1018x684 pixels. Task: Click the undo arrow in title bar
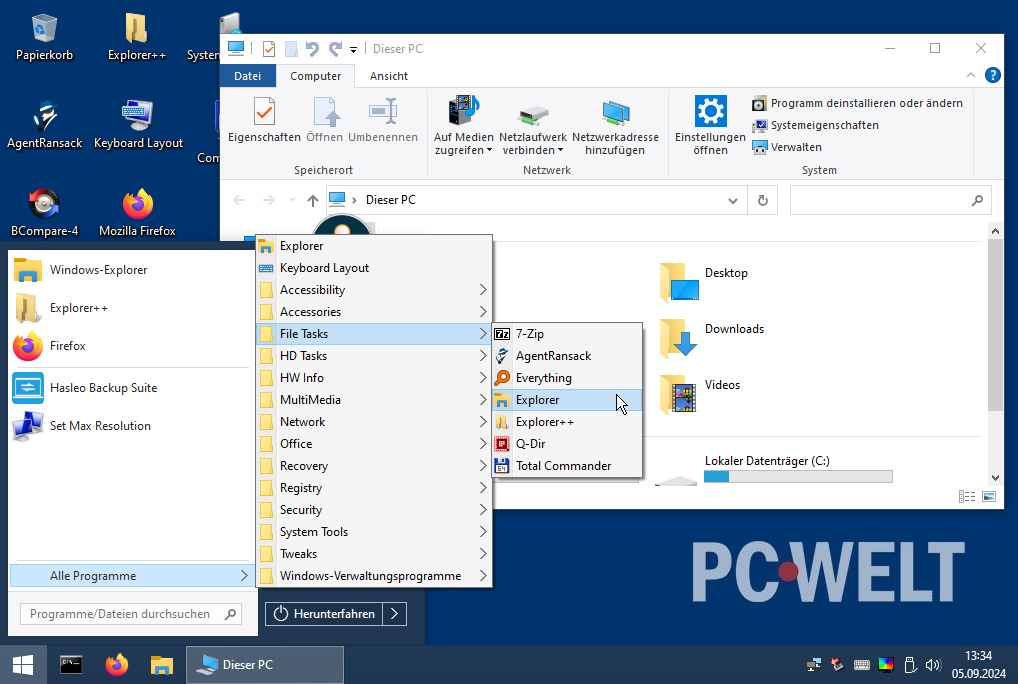click(x=312, y=49)
